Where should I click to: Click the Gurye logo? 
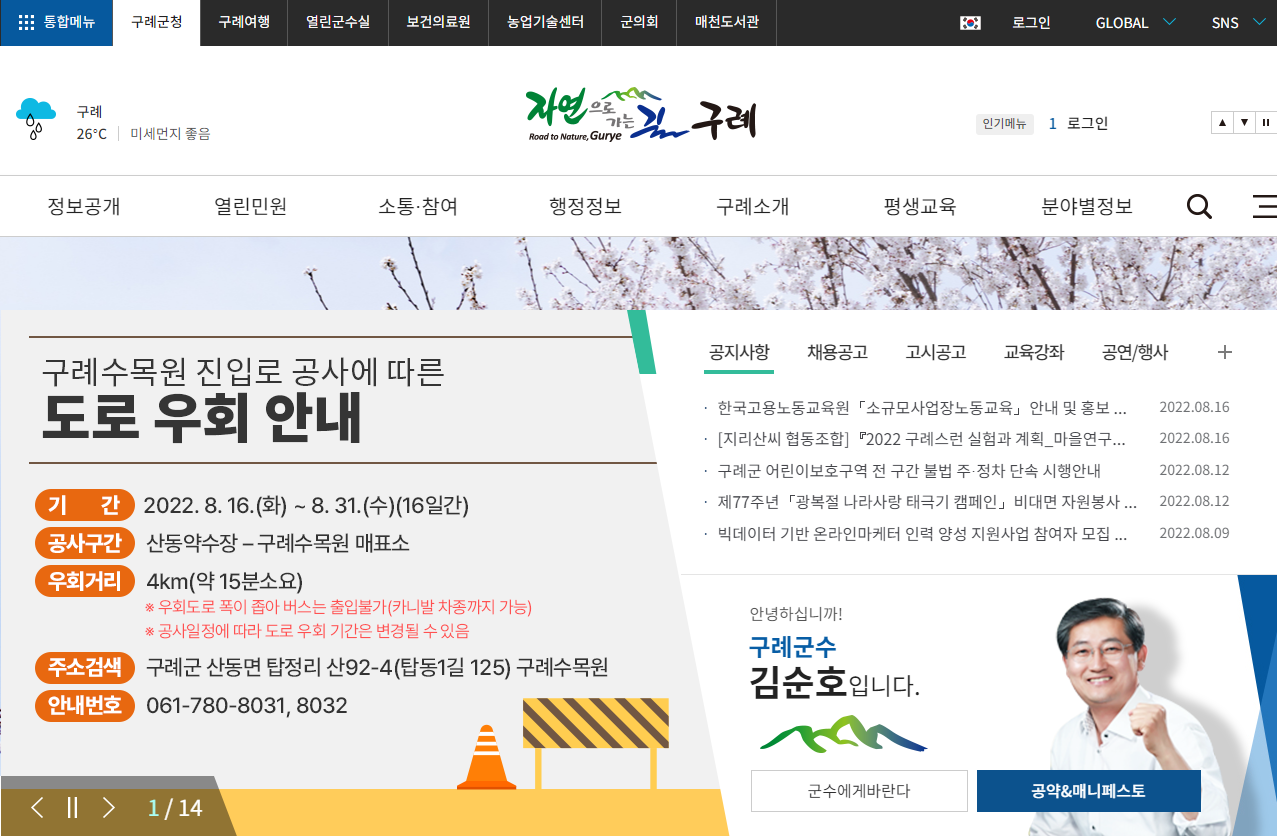(640, 115)
